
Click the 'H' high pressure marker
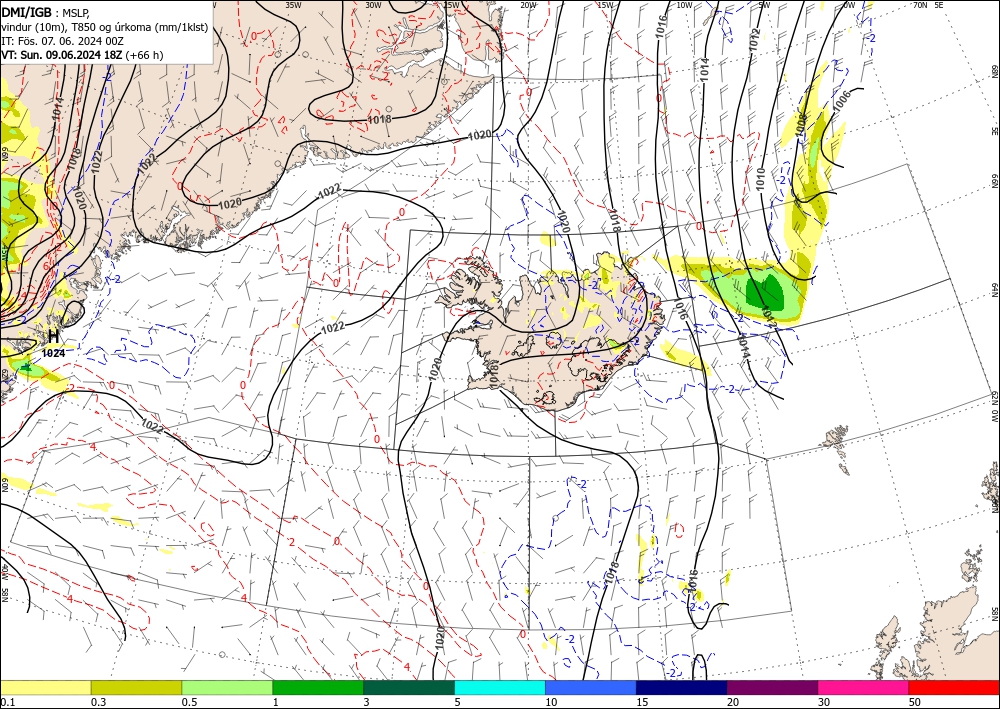[x=54, y=336]
